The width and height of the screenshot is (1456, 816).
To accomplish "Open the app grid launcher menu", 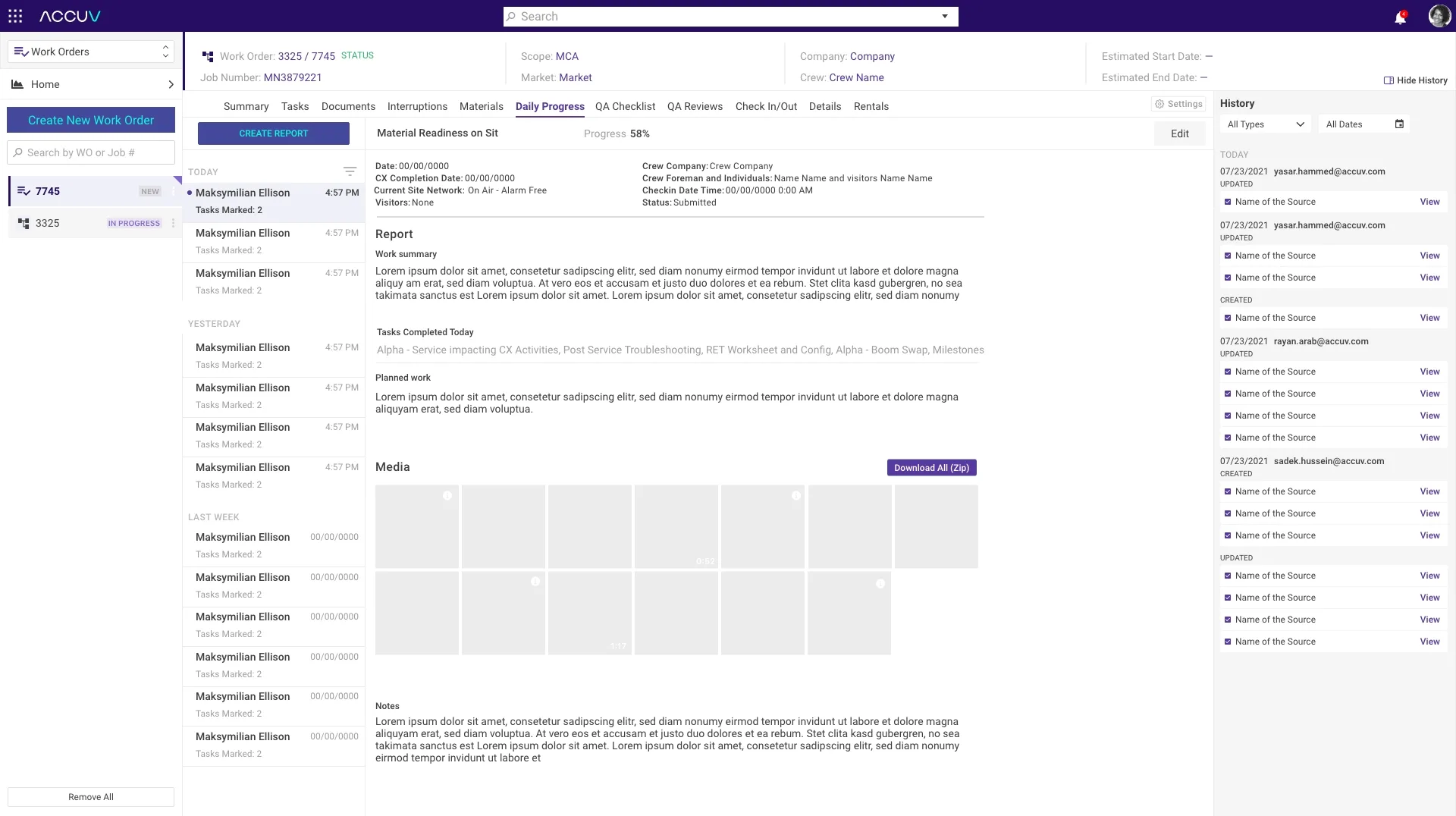I will (15, 16).
